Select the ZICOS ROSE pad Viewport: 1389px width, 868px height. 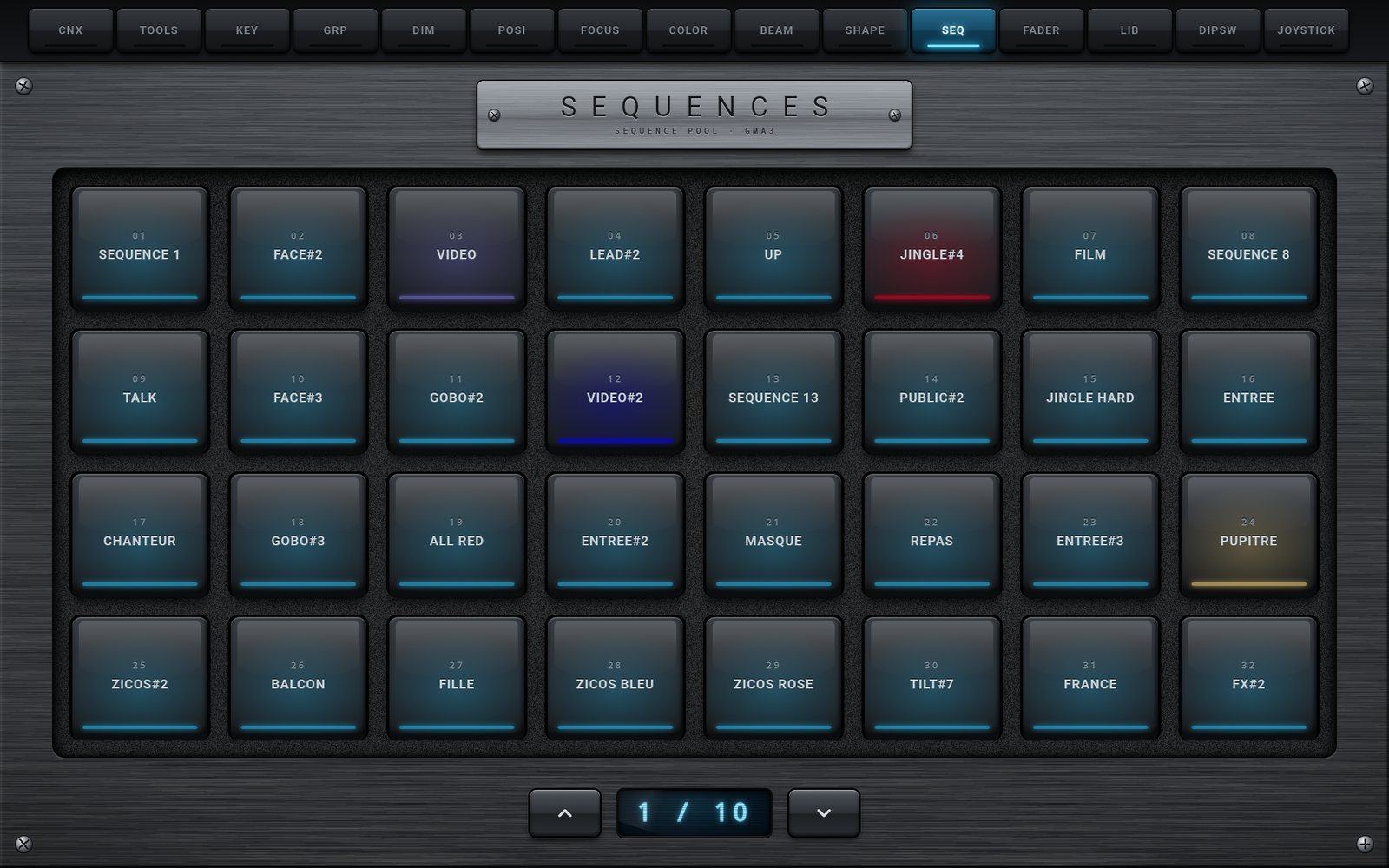pos(773,677)
